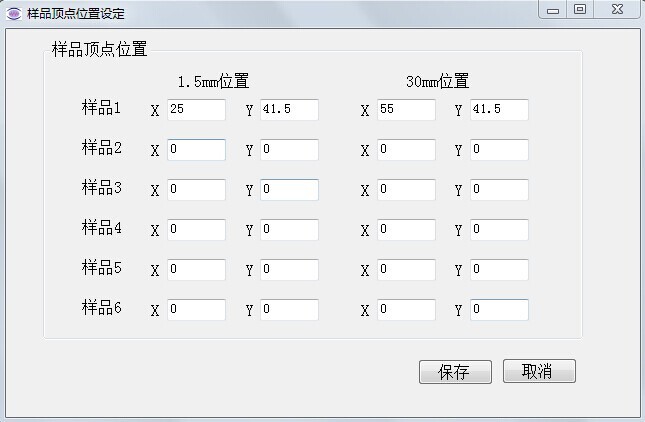Select 样品2 X field under 1.5mm位置
The image size is (645, 422).
pyautogui.click(x=196, y=150)
